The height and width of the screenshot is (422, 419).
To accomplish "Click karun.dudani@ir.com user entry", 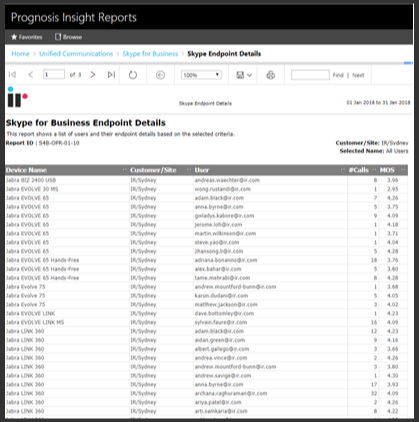I will [221, 296].
